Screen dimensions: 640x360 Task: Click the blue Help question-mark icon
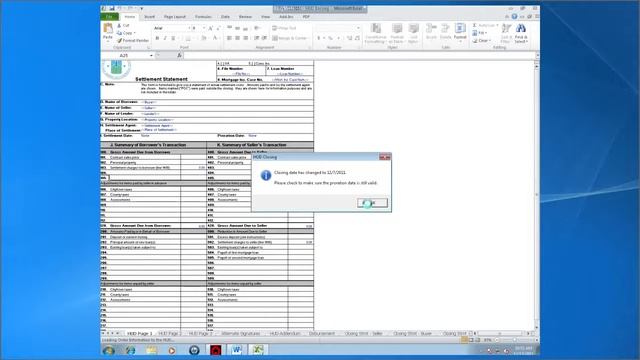tap(514, 17)
